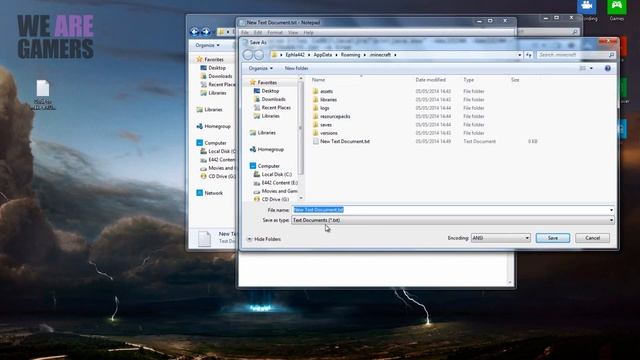Click New folder in Save As toolbar
640x360 pixels.
tap(296, 68)
